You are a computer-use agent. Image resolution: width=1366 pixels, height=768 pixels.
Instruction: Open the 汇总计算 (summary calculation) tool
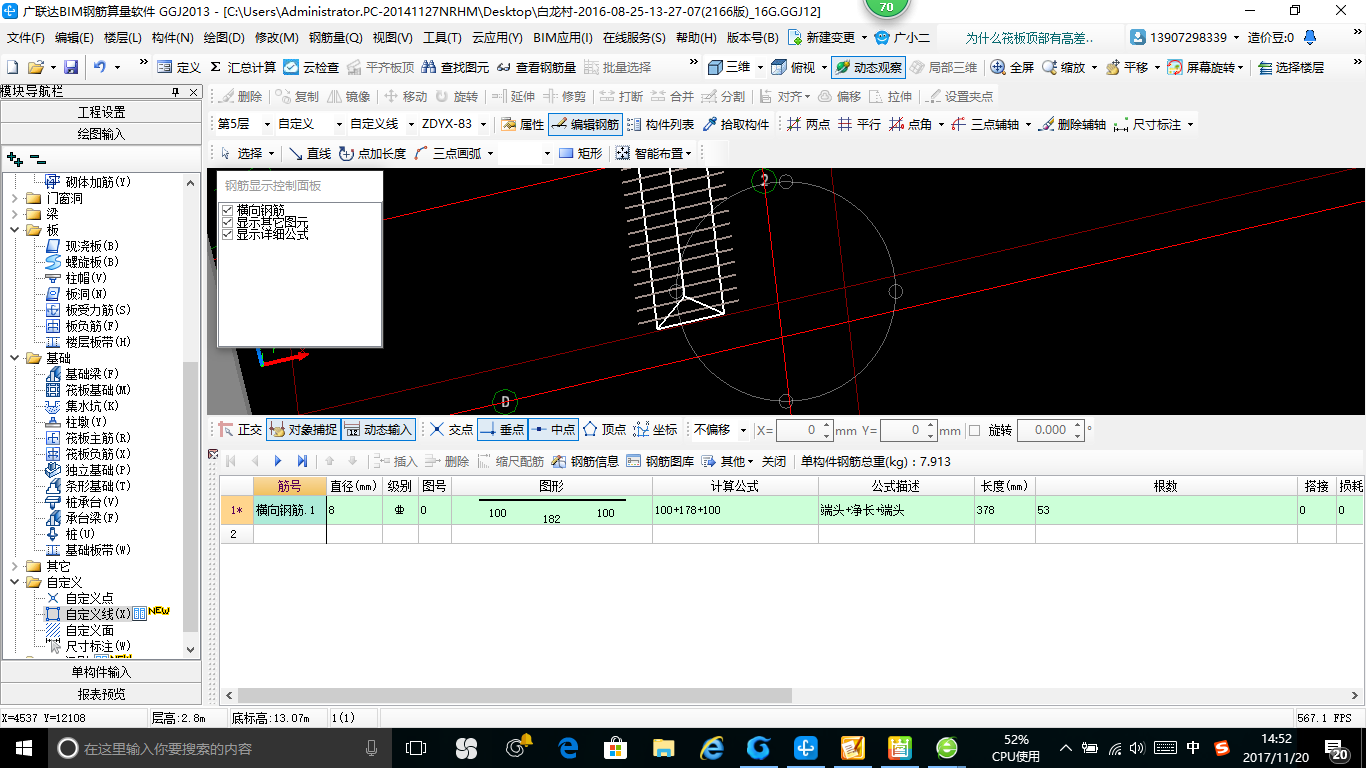243,68
